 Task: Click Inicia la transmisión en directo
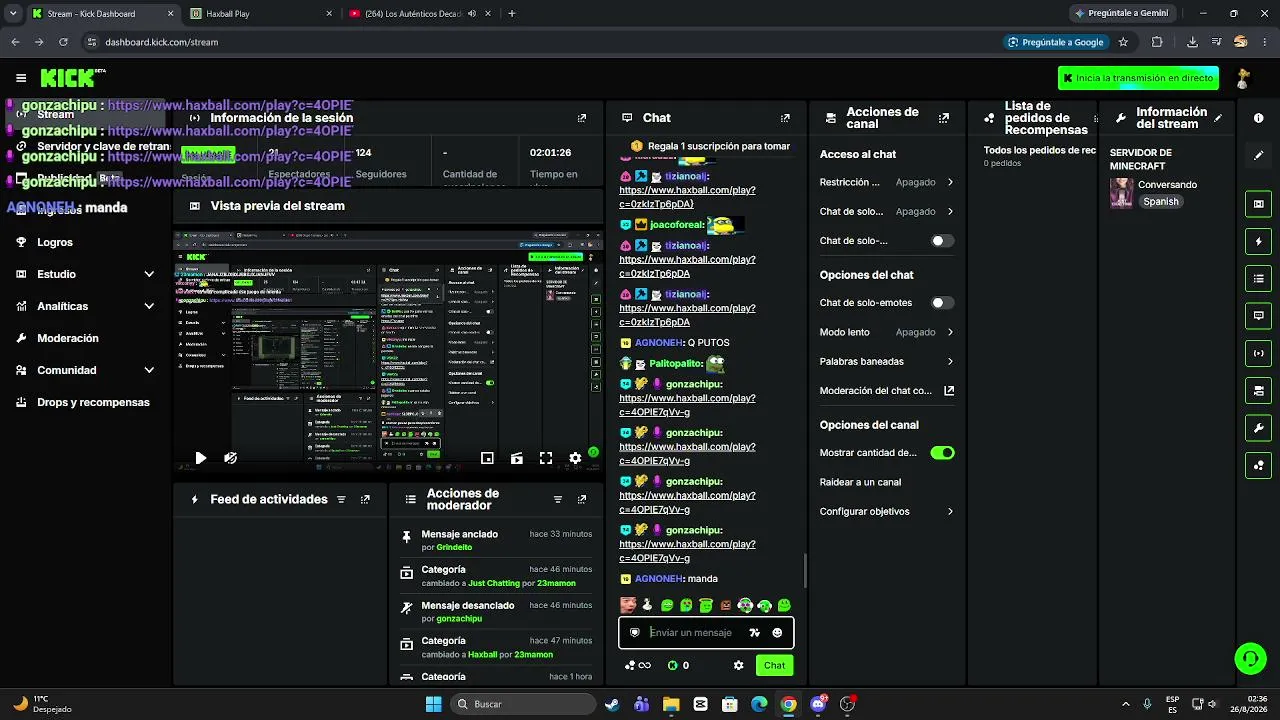click(x=1139, y=78)
